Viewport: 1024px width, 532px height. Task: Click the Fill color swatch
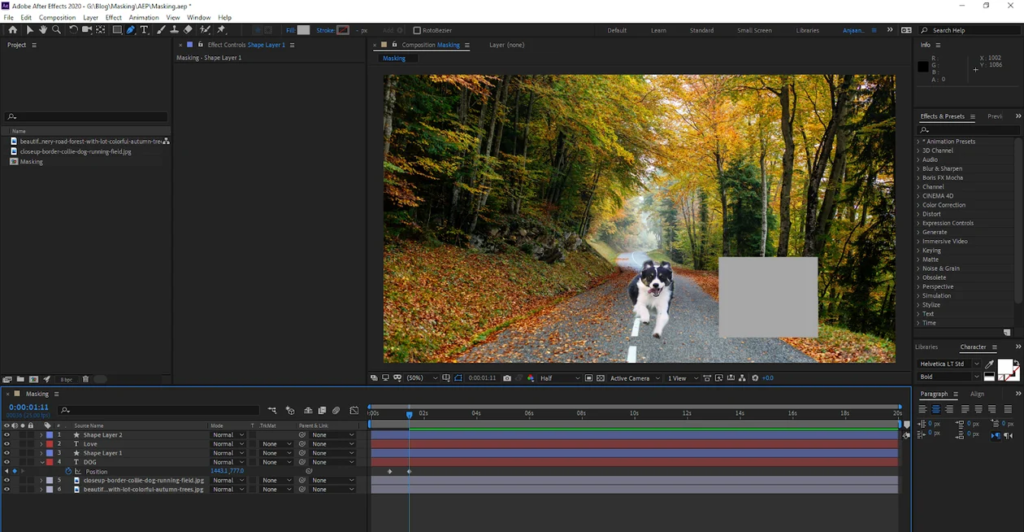(x=303, y=30)
